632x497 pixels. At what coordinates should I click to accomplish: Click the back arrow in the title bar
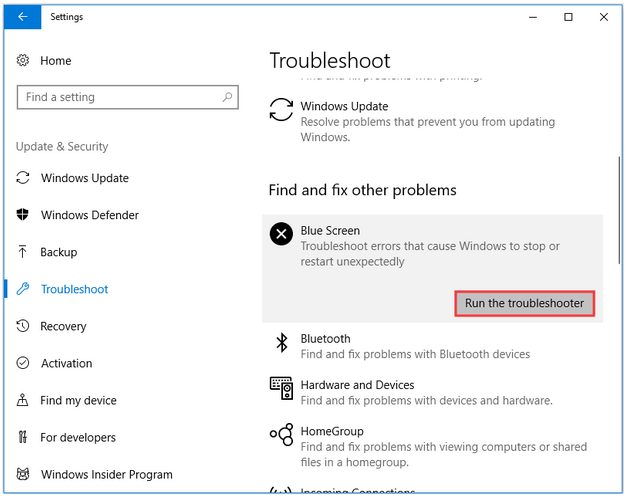(23, 17)
